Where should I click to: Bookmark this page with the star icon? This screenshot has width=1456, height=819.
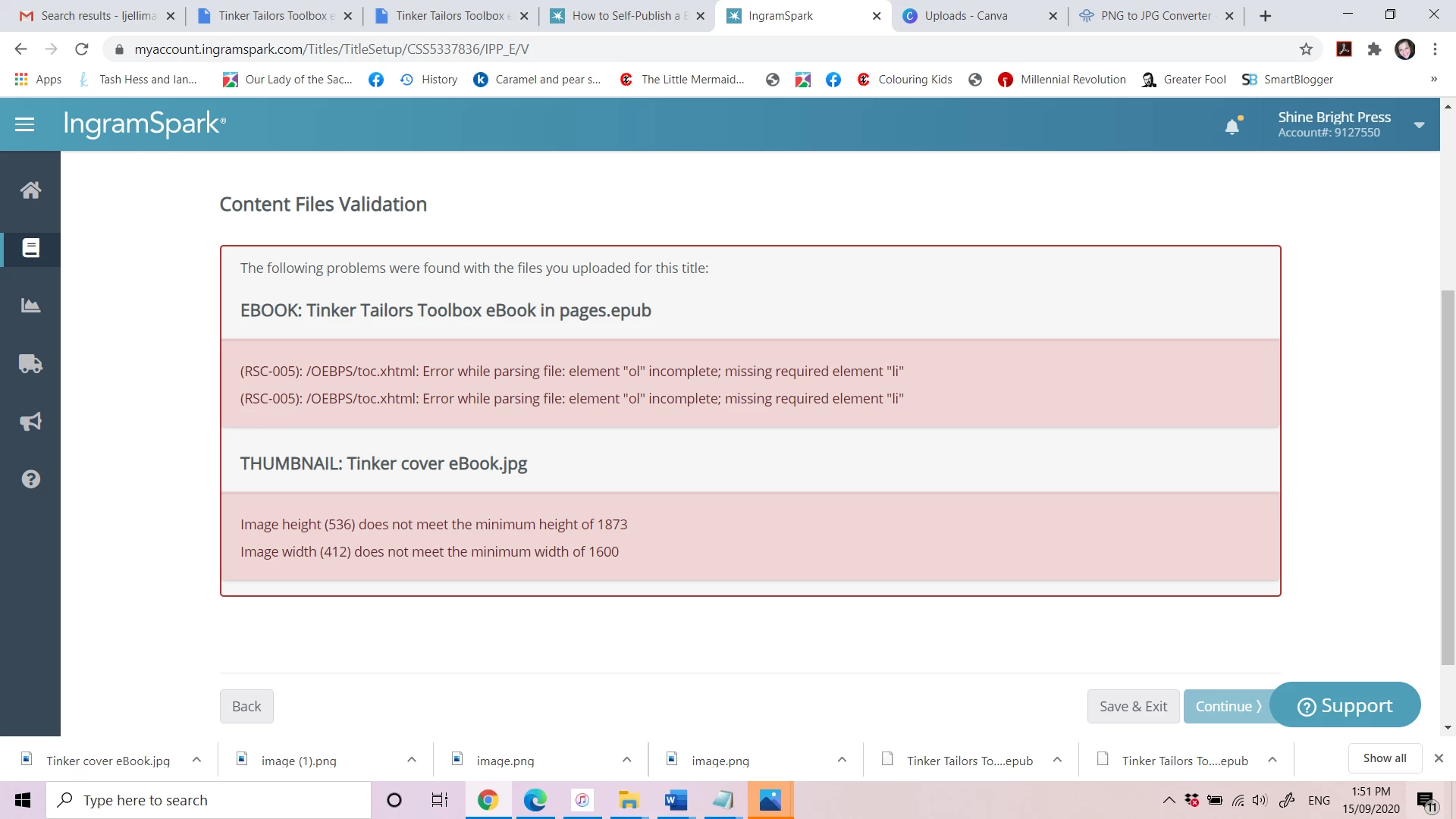(1306, 49)
